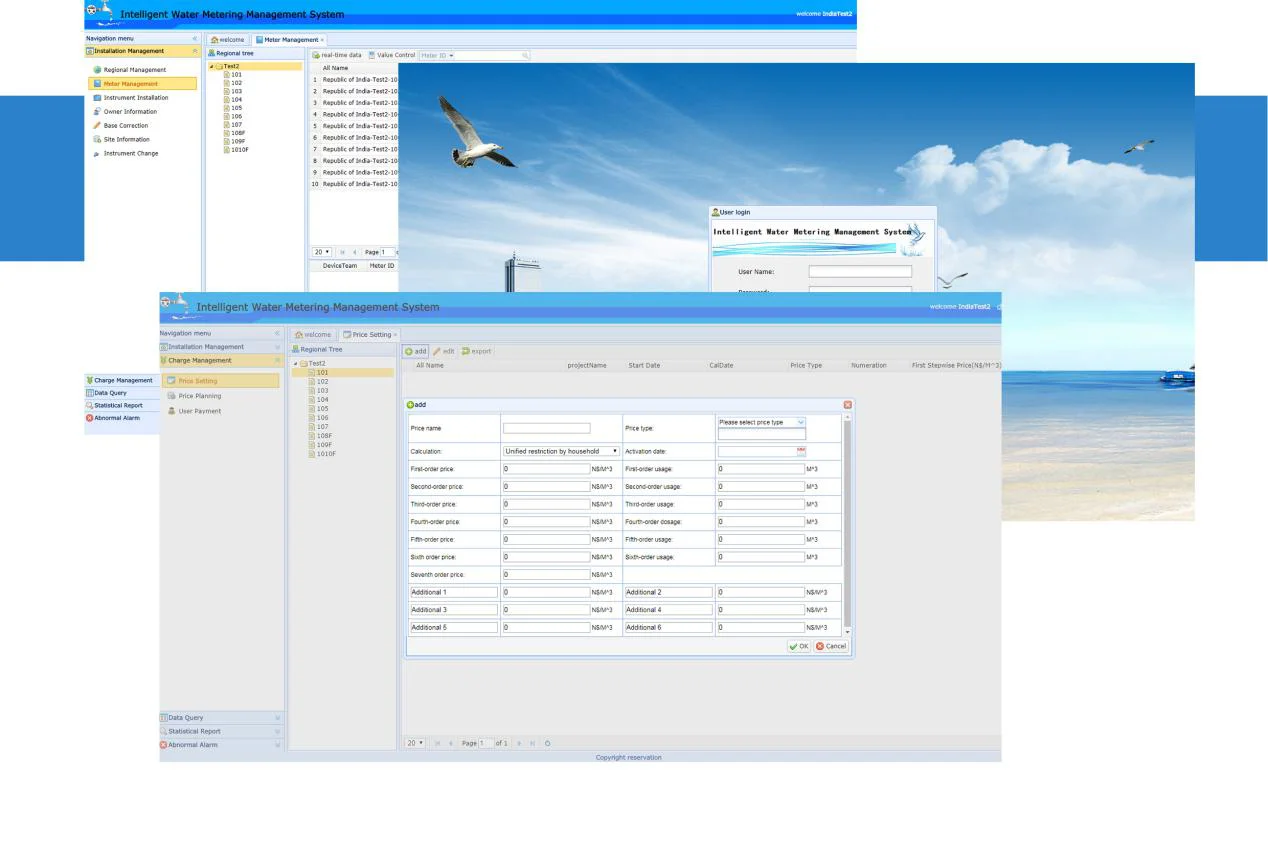1268x849 pixels.
Task: Click Statistical Report in the floating menu
Action: pyautogui.click(x=121, y=405)
